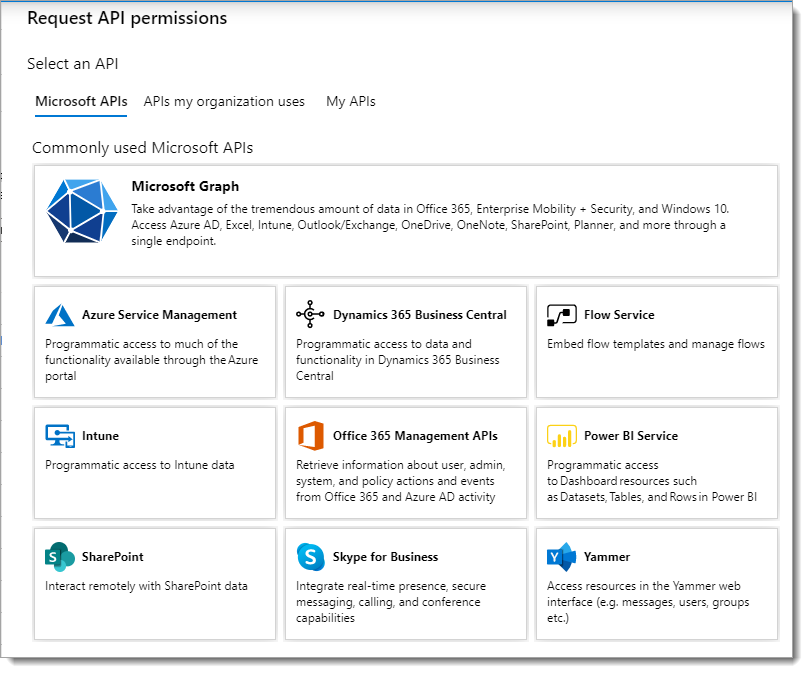Image resolution: width=808 pixels, height=673 pixels.
Task: Select the Dynamics 365 Business Central icon
Action: [x=311, y=315]
